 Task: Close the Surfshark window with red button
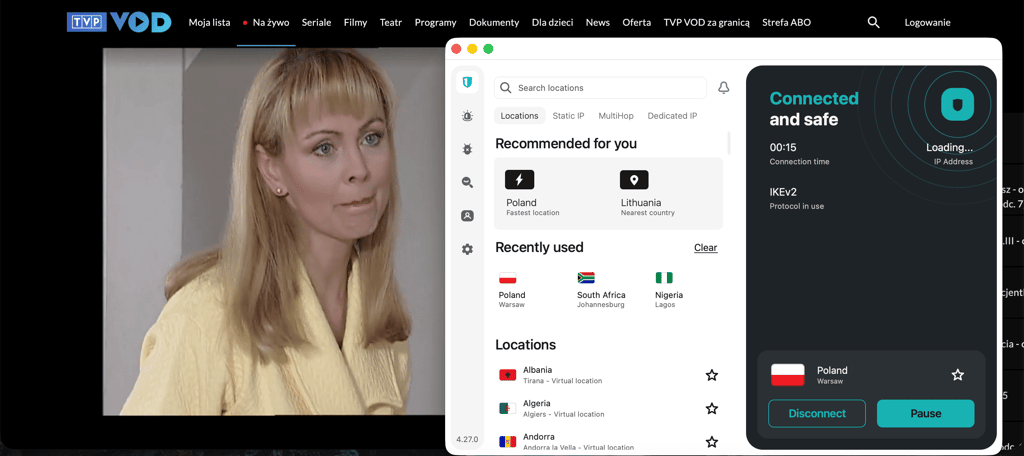pos(456,49)
